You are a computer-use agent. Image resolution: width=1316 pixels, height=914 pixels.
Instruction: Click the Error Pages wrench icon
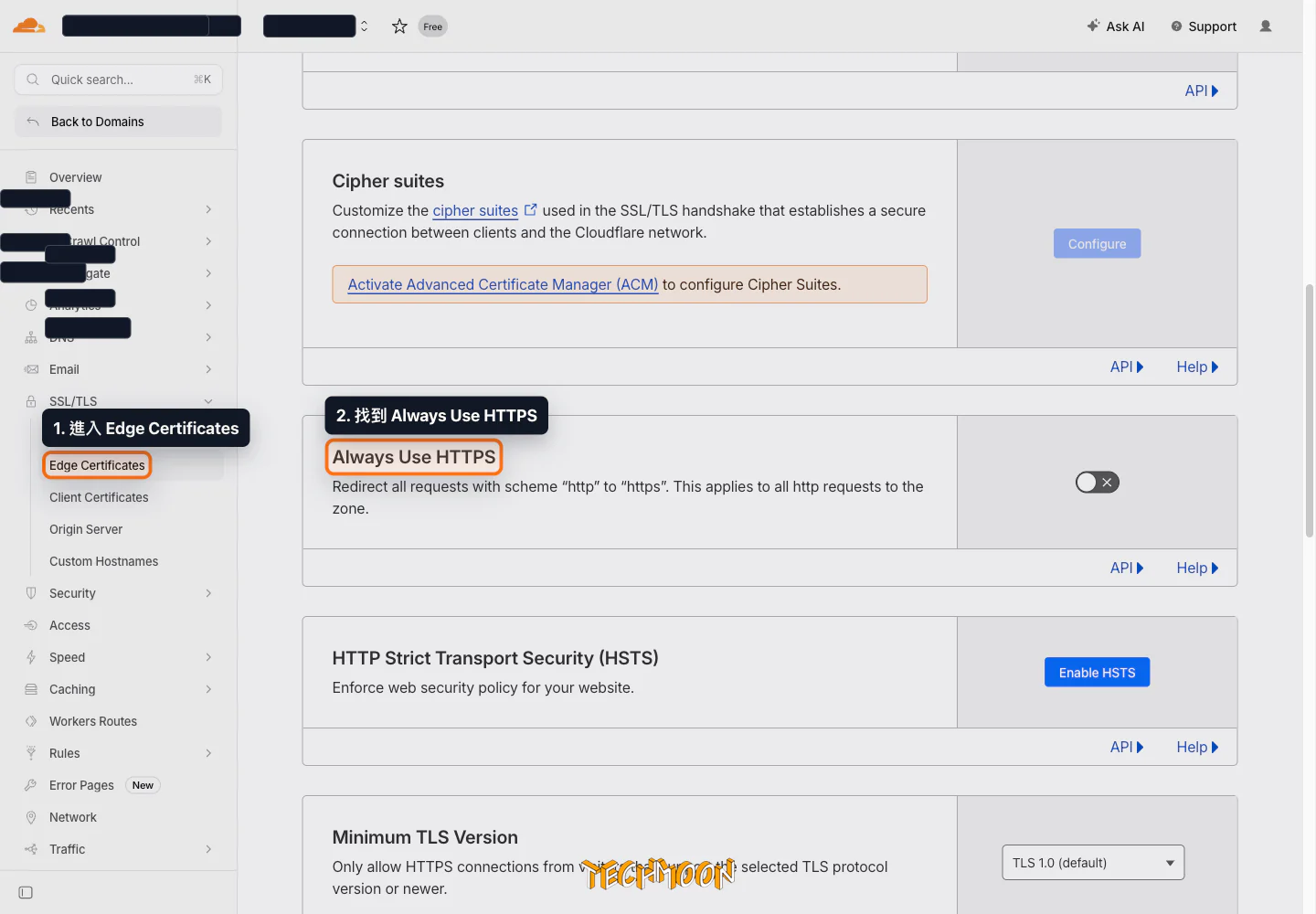31,785
